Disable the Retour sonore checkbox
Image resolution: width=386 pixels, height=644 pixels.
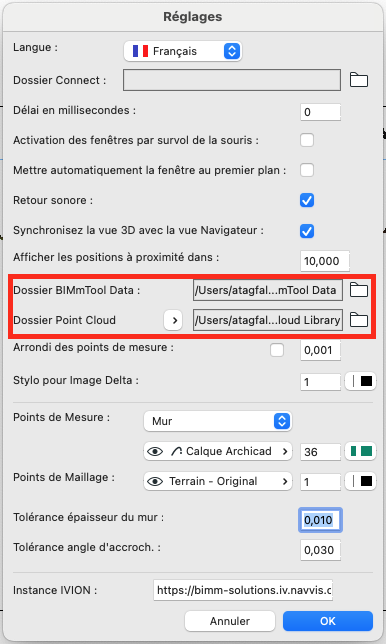tap(307, 200)
